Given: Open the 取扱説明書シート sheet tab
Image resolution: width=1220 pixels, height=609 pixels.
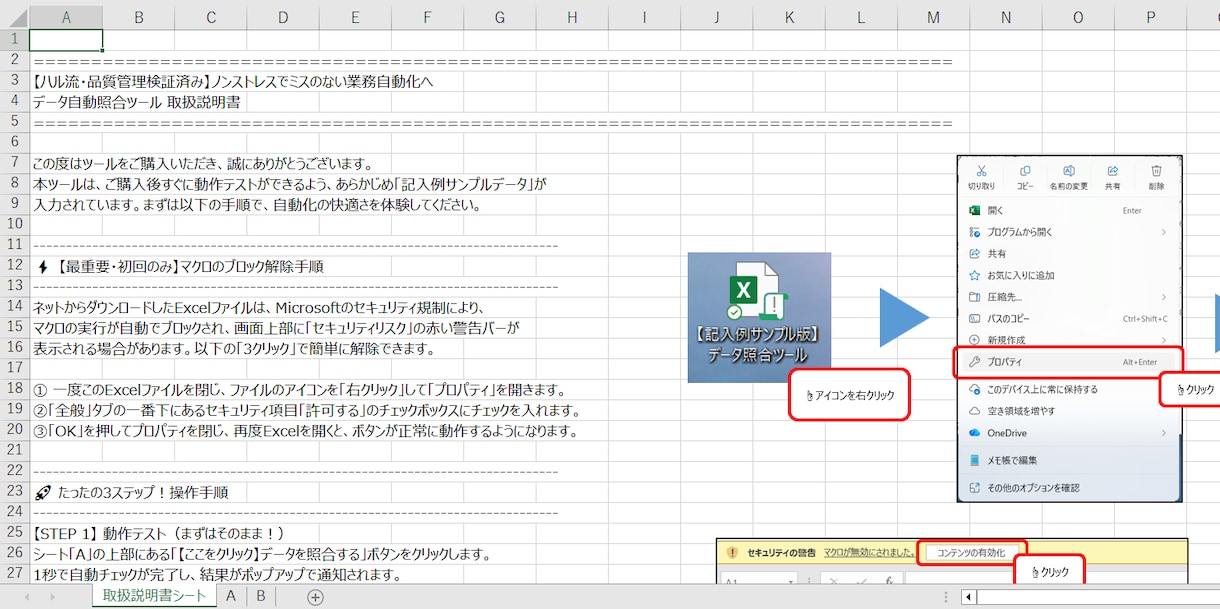Looking at the screenshot, I should (155, 596).
